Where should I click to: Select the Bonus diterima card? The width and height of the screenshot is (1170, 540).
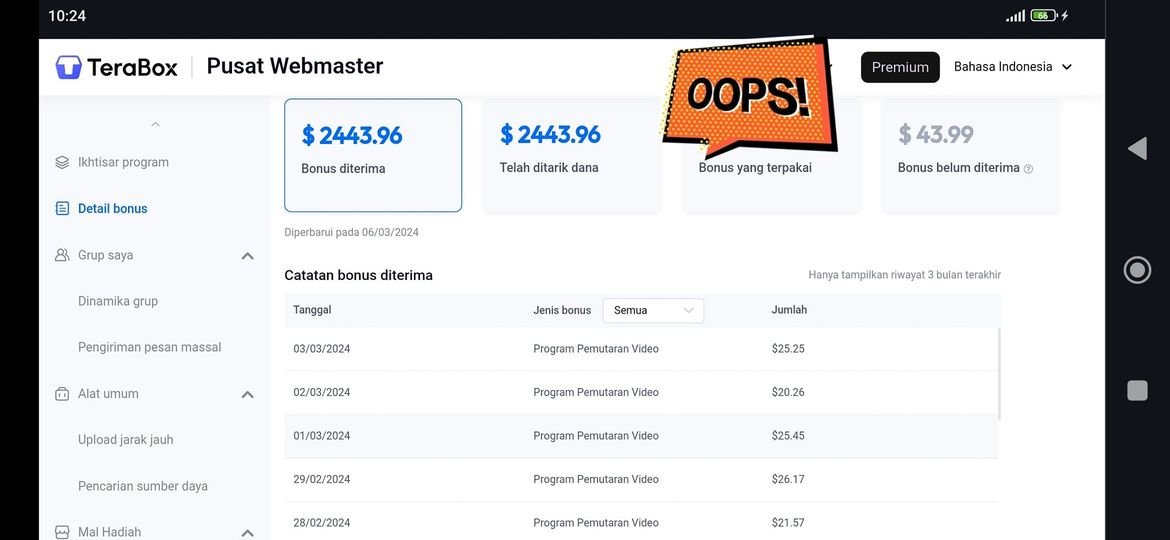coord(373,155)
